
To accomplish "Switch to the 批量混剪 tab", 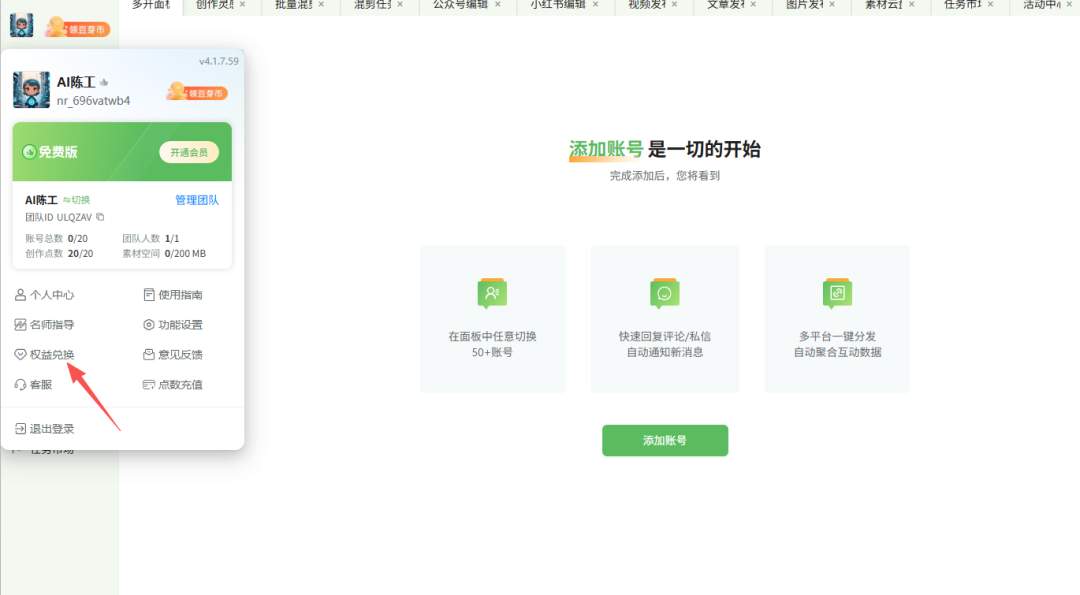I will (293, 6).
